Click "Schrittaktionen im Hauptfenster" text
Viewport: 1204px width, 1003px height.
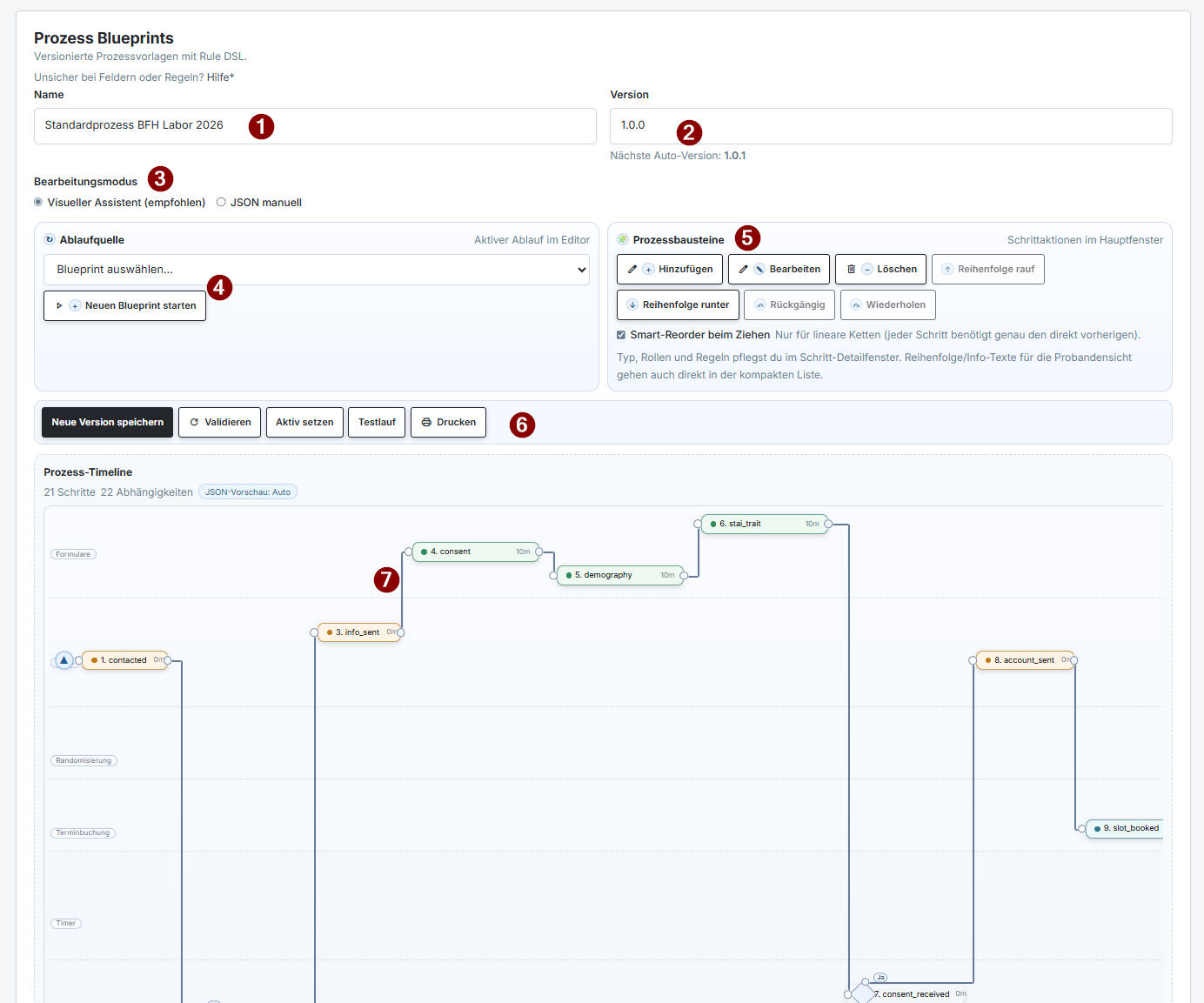(1085, 240)
